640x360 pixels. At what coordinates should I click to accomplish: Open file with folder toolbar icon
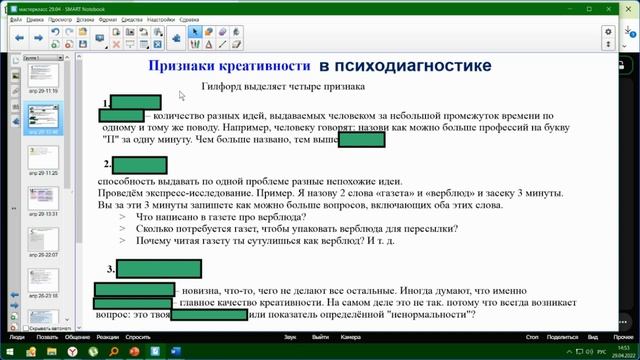click(83, 32)
